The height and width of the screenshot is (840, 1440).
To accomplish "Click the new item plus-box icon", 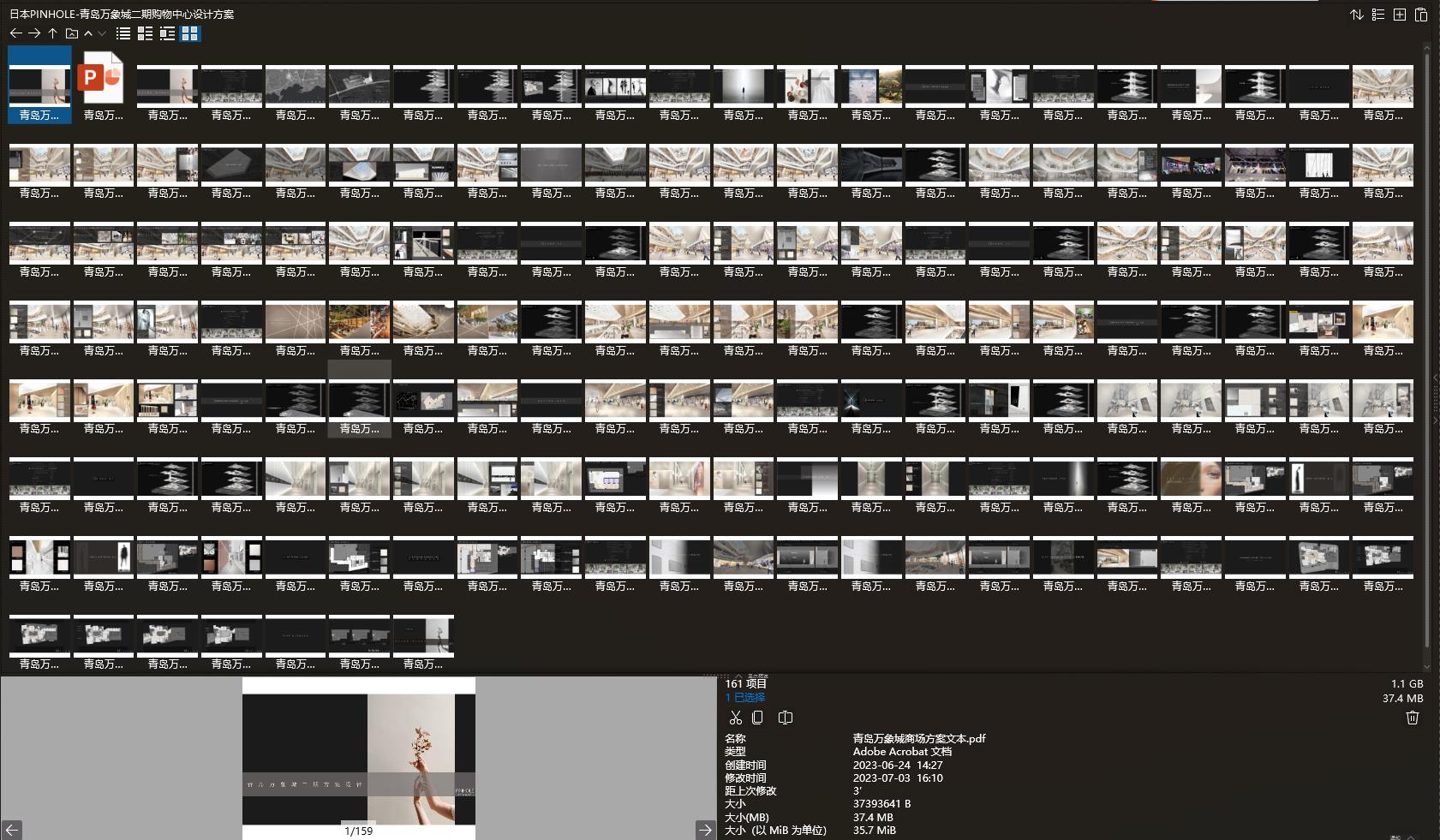I will [x=1399, y=15].
